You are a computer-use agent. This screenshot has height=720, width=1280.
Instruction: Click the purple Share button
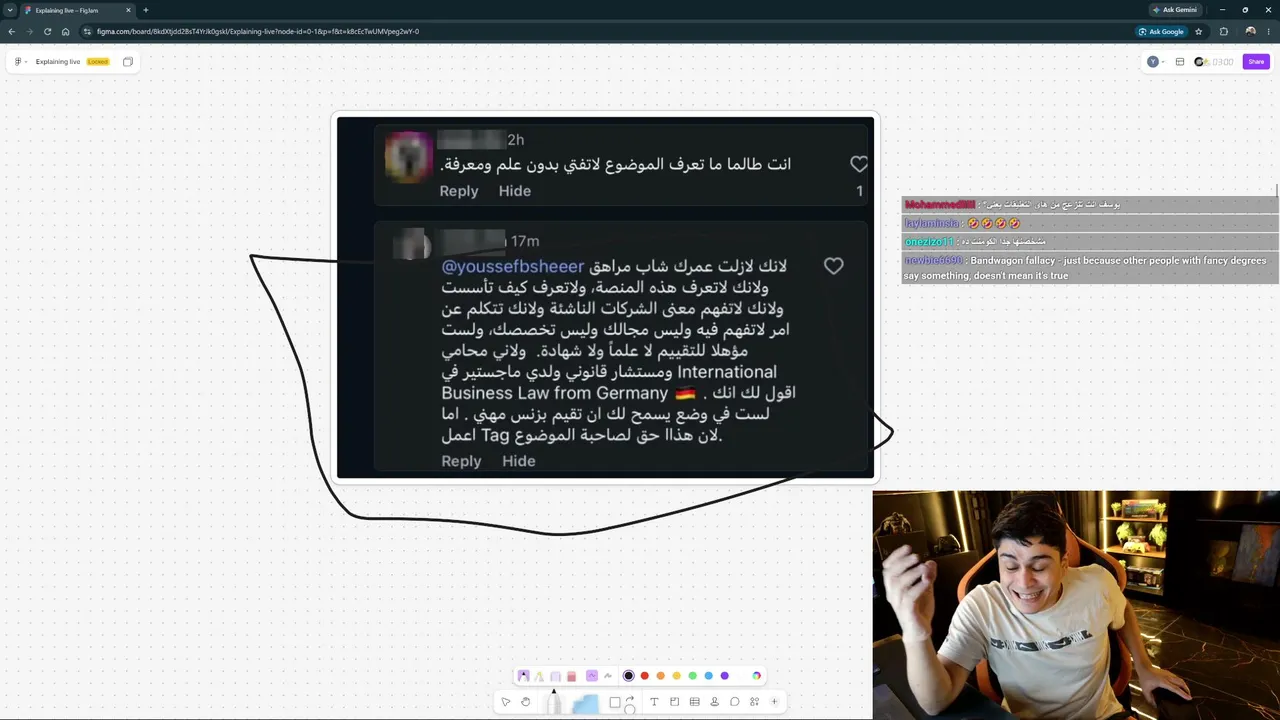1256,62
